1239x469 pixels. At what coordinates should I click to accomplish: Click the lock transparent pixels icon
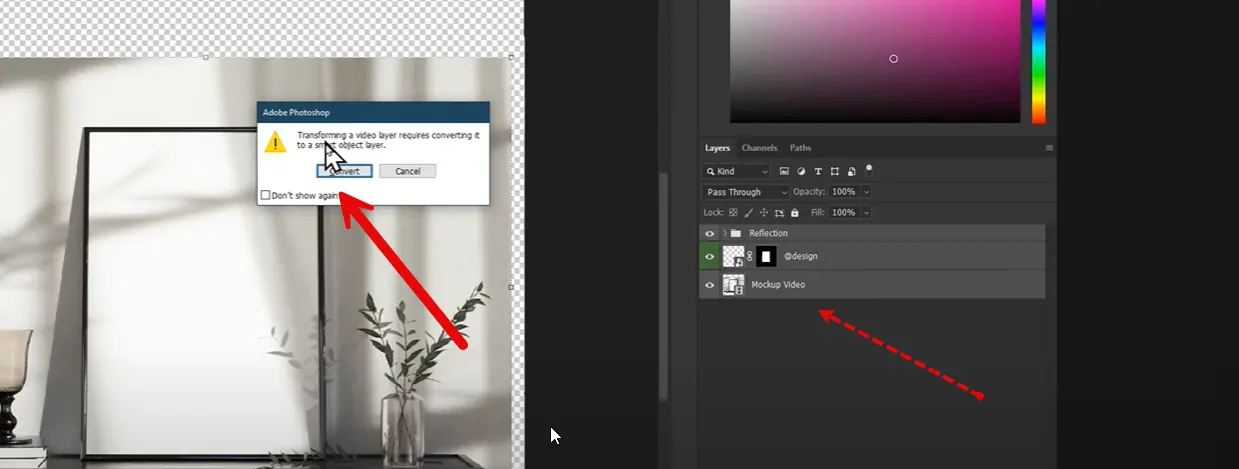pyautogui.click(x=733, y=213)
